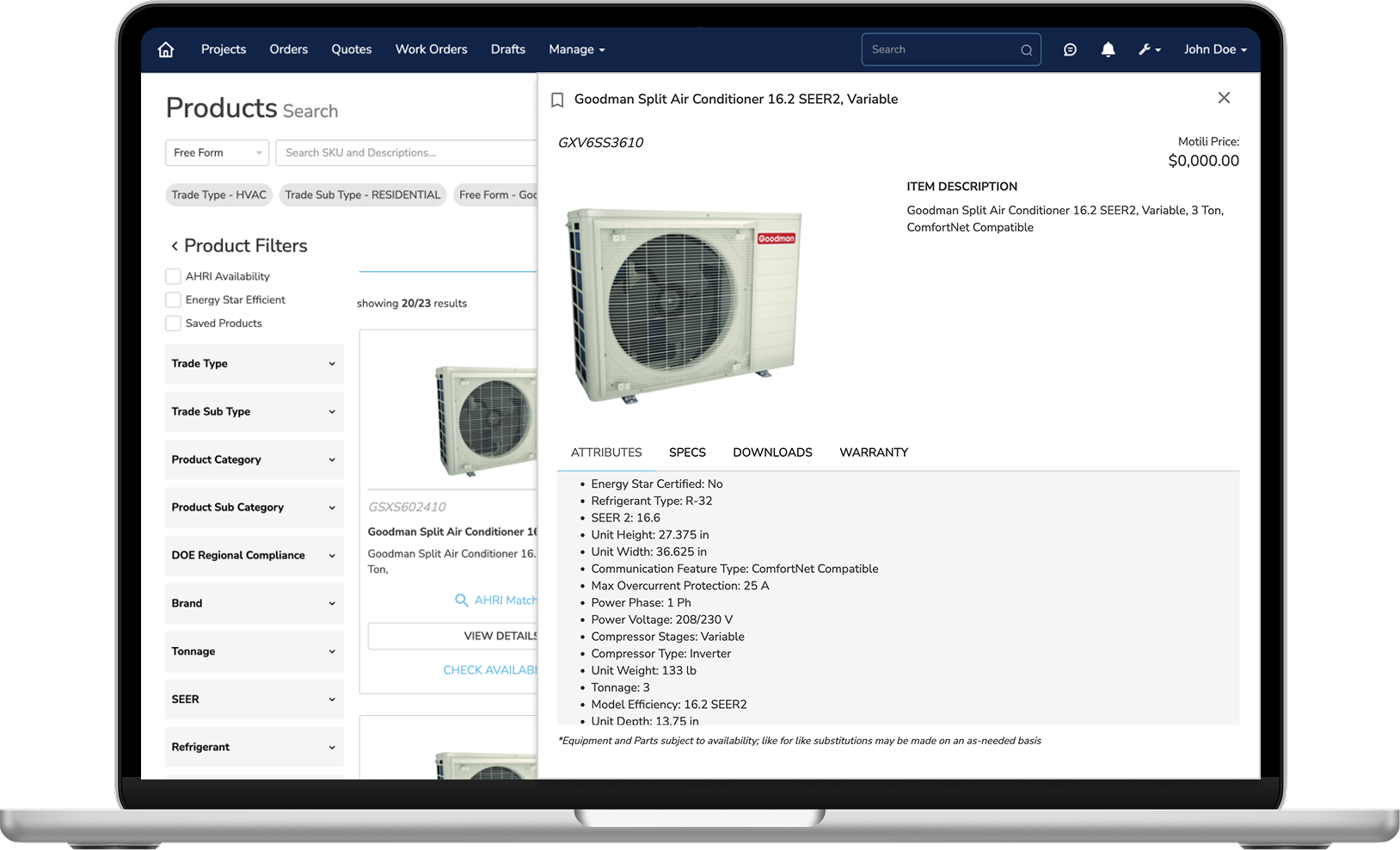Viewport: 1400px width, 850px height.
Task: Click 'Energy Star Certified: No' attribute
Action: pos(656,484)
